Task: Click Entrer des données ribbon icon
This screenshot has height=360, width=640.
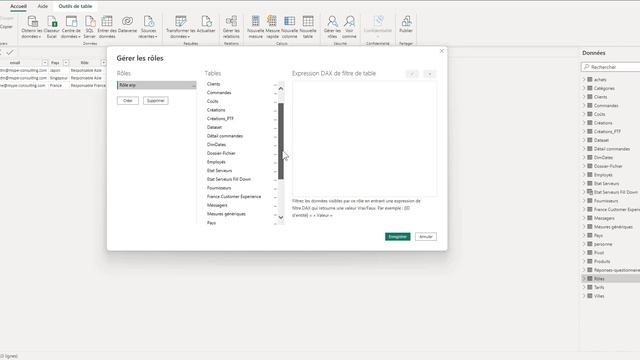Action: pyautogui.click(x=107, y=27)
